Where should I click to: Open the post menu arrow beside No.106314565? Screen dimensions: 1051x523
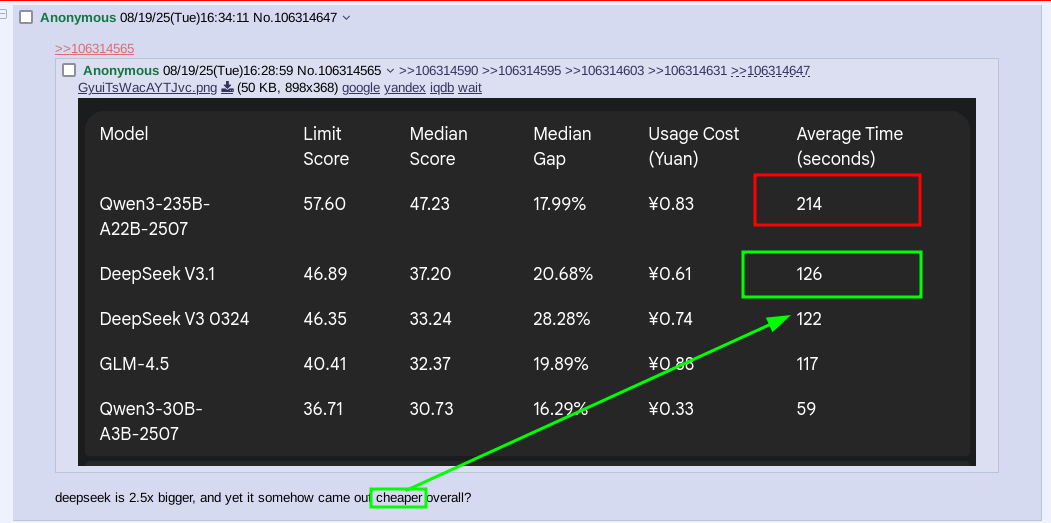(391, 70)
